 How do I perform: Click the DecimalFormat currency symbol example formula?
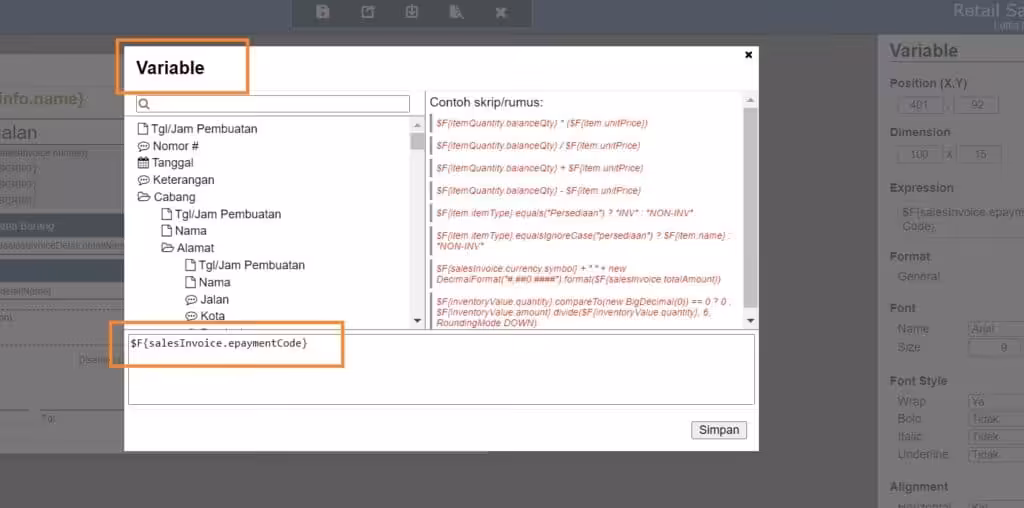579,274
